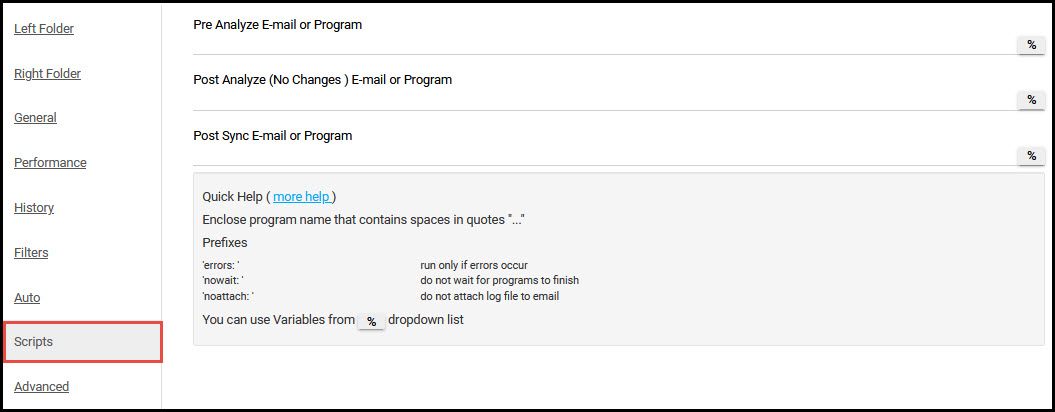This screenshot has width=1055, height=412.
Task: Go to the Right Folder section
Action: tap(47, 73)
